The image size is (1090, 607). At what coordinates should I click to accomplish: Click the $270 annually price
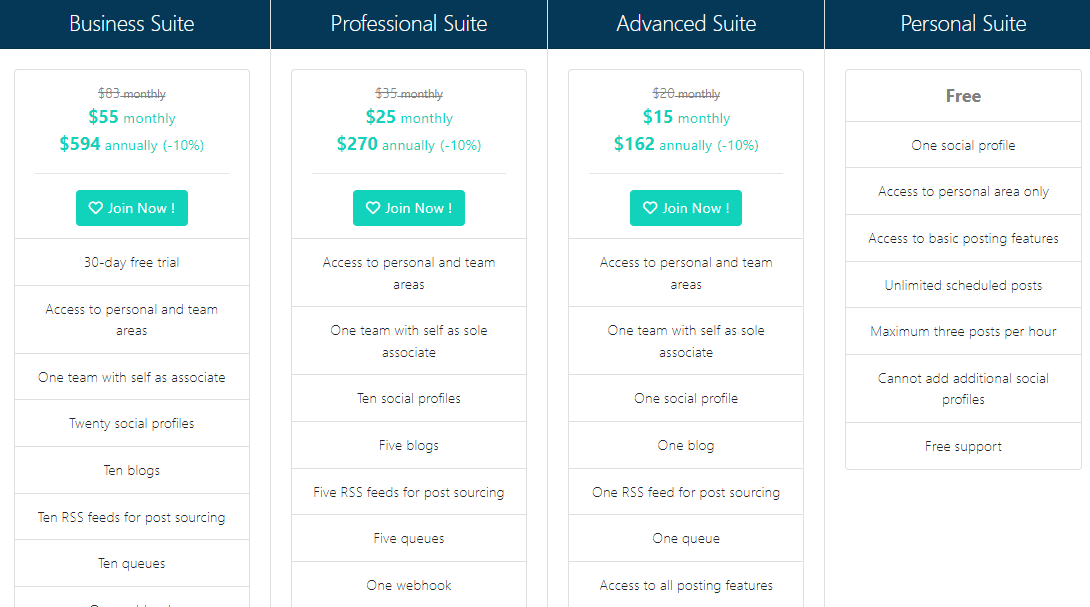point(409,144)
